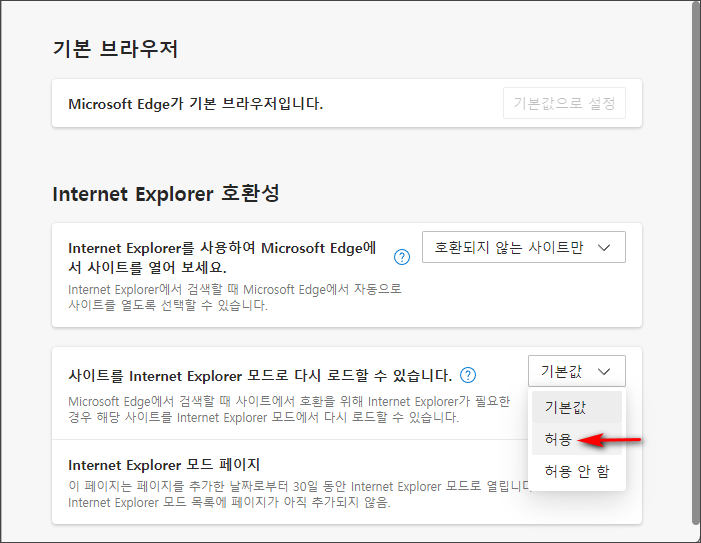Choose 허용 in the dropdown list

click(x=577, y=439)
